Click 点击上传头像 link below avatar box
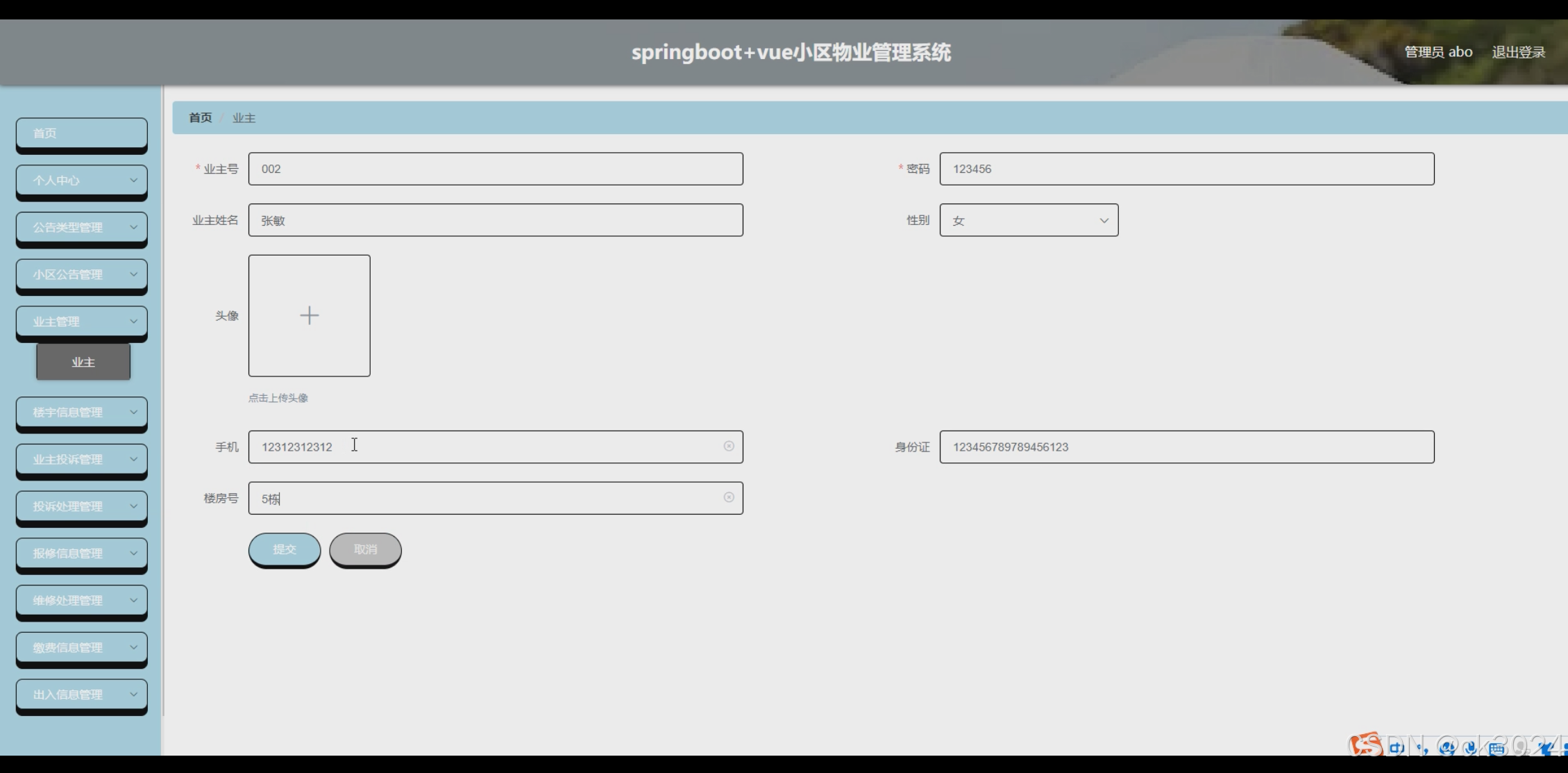The width and height of the screenshot is (1568, 773). pyautogui.click(x=279, y=398)
